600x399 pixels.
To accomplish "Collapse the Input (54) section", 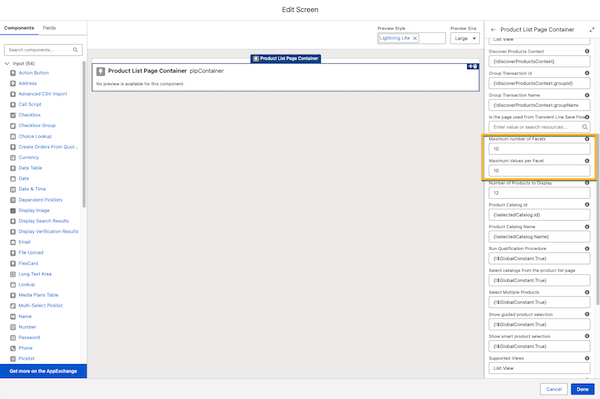I will coord(7,64).
